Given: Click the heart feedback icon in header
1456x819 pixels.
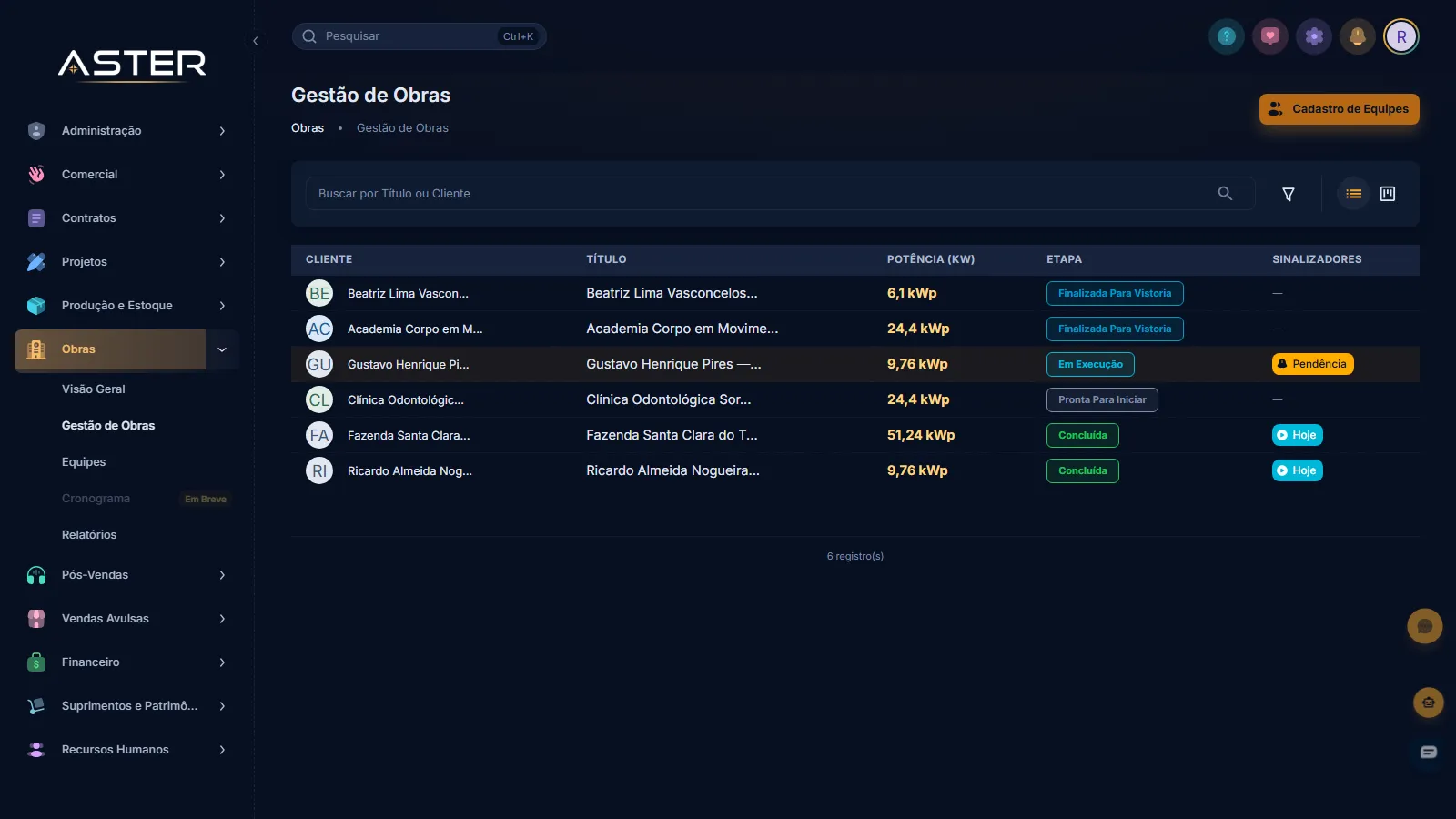Looking at the screenshot, I should tap(1270, 36).
